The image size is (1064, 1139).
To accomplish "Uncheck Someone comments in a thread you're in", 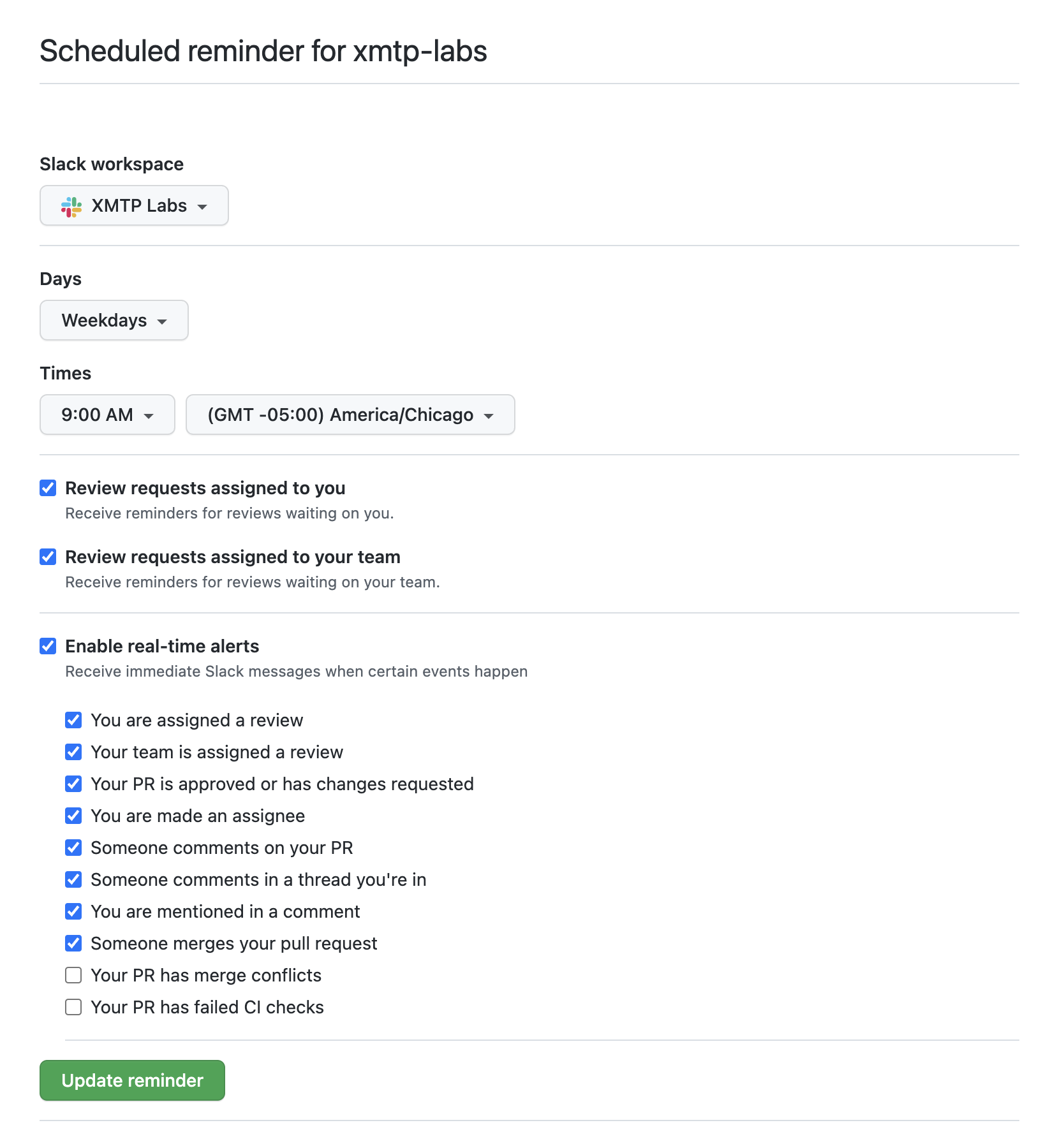I will coord(73,879).
